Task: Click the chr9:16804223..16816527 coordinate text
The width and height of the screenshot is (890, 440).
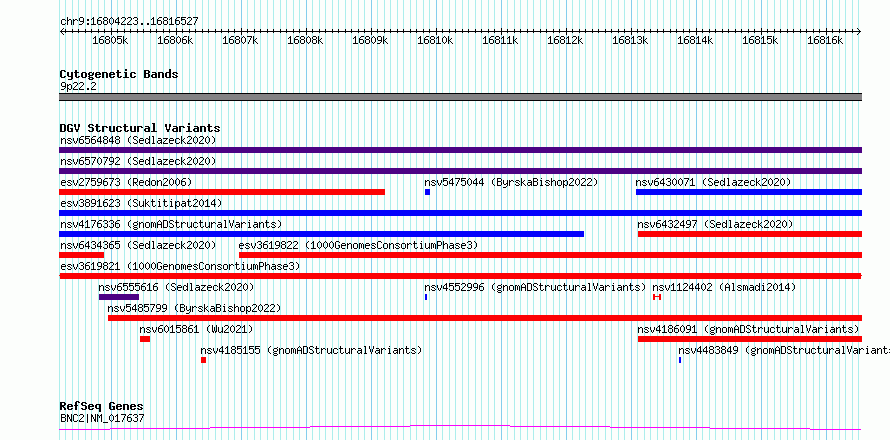Action: [129, 21]
